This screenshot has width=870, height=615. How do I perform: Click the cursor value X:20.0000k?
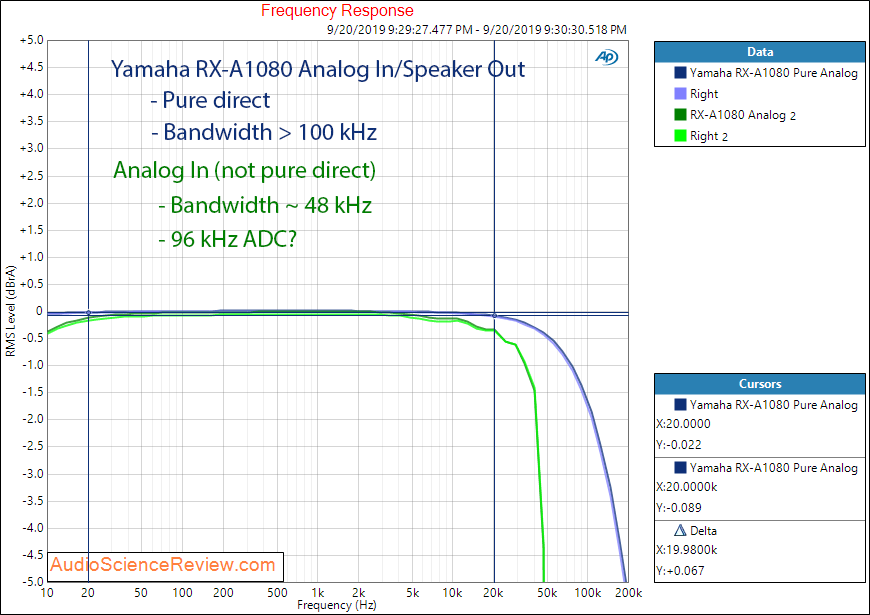click(686, 487)
